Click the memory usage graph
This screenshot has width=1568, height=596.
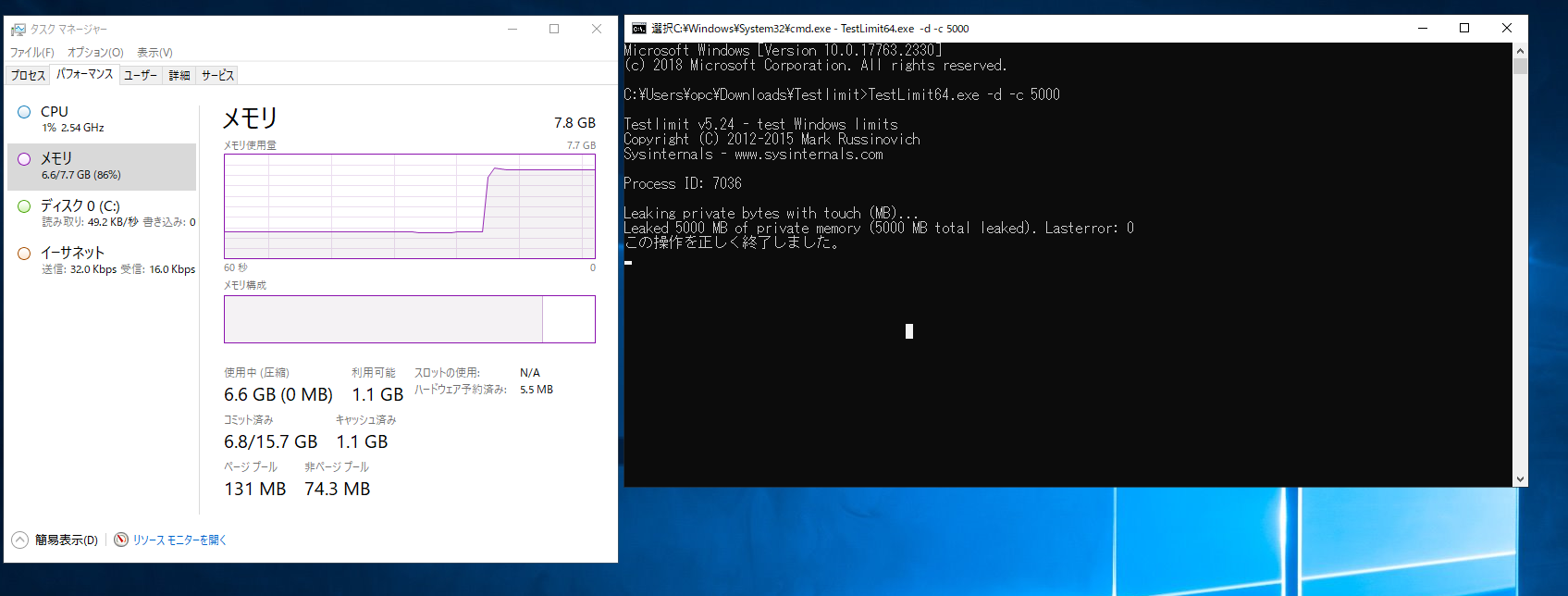[410, 206]
